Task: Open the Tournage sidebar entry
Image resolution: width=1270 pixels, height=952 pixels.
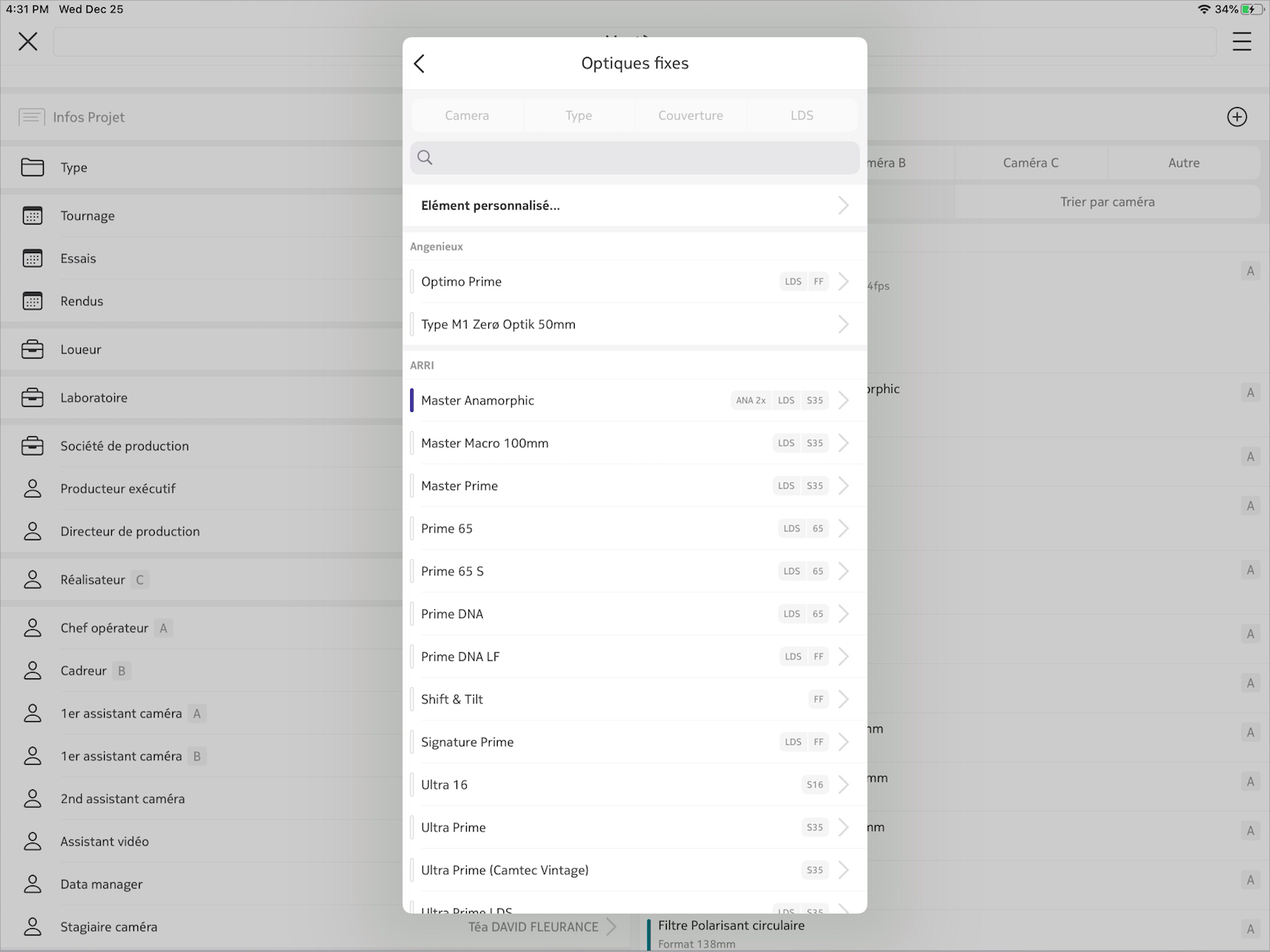Action: (x=202, y=216)
